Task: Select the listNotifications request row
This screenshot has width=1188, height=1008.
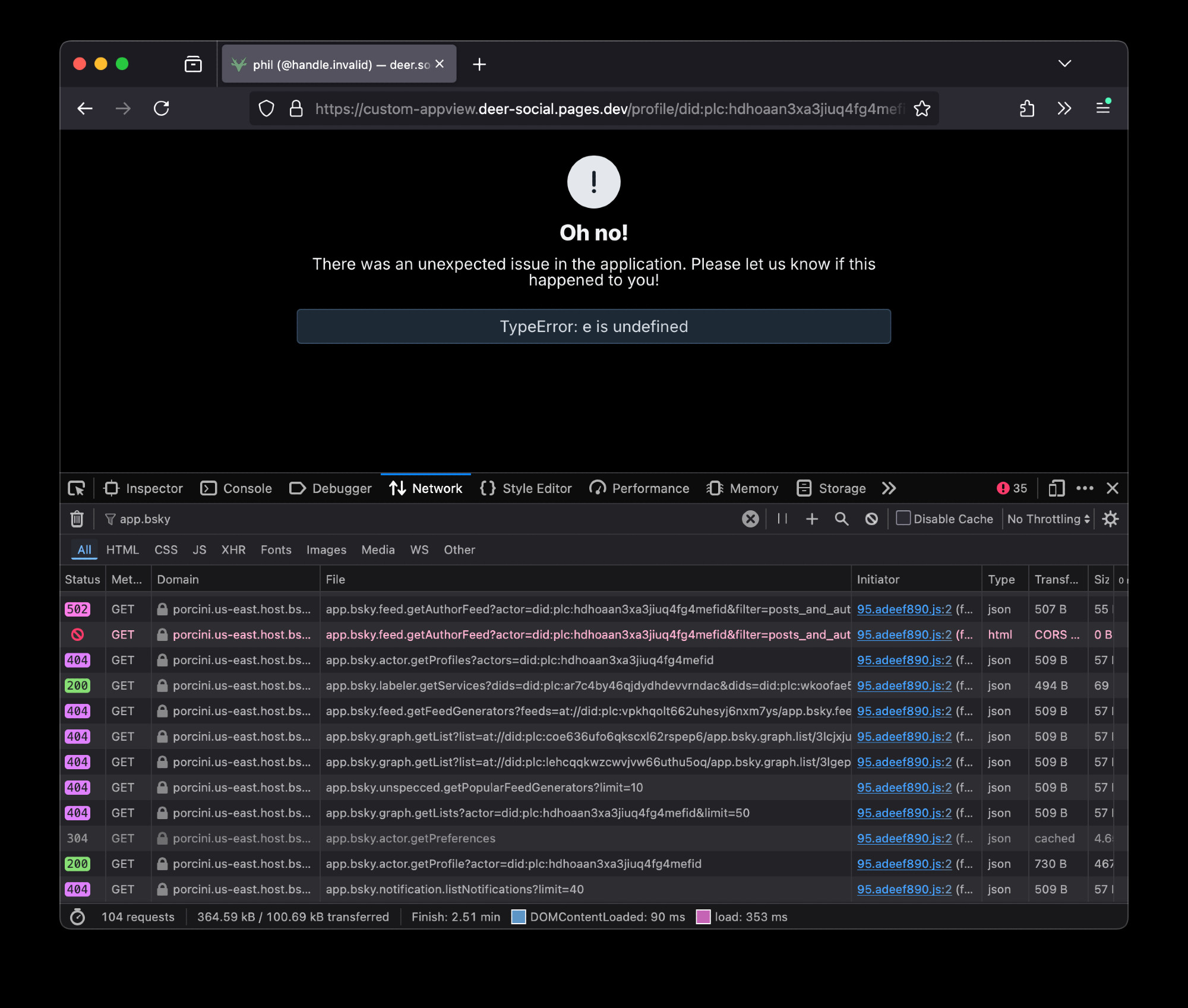Action: (594, 890)
